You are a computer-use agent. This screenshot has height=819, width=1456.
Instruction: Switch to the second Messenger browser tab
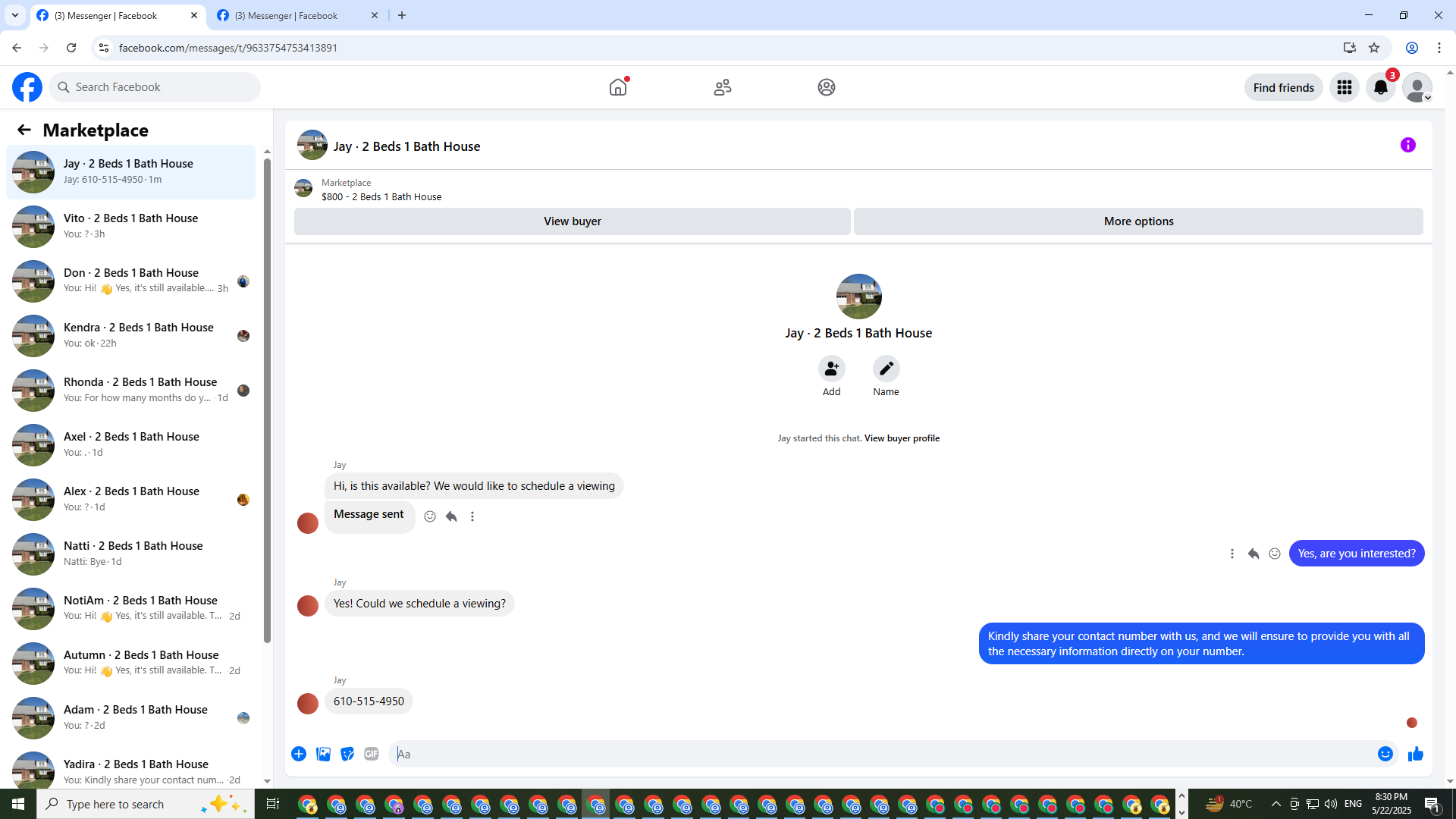pos(297,16)
